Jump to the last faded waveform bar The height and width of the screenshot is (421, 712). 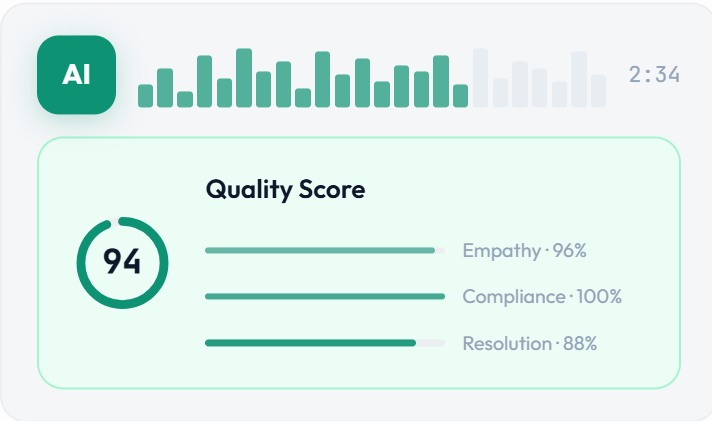(x=598, y=91)
